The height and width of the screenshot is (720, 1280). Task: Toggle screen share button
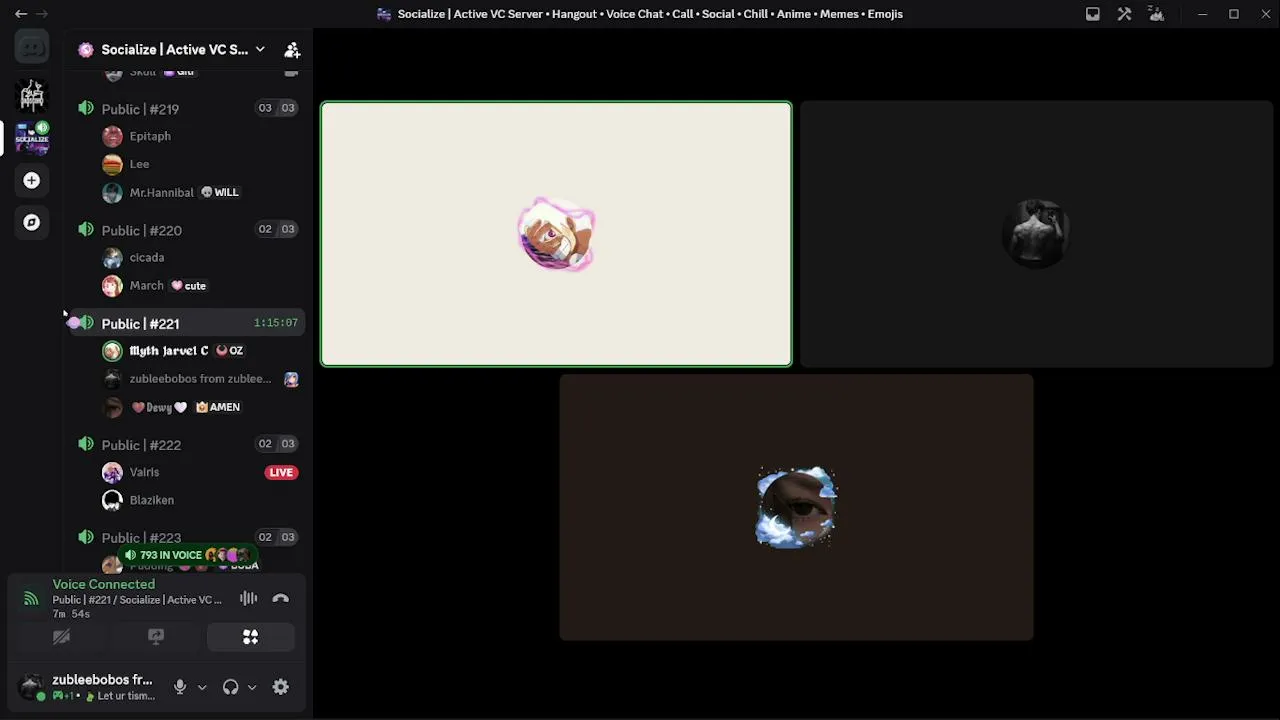156,637
